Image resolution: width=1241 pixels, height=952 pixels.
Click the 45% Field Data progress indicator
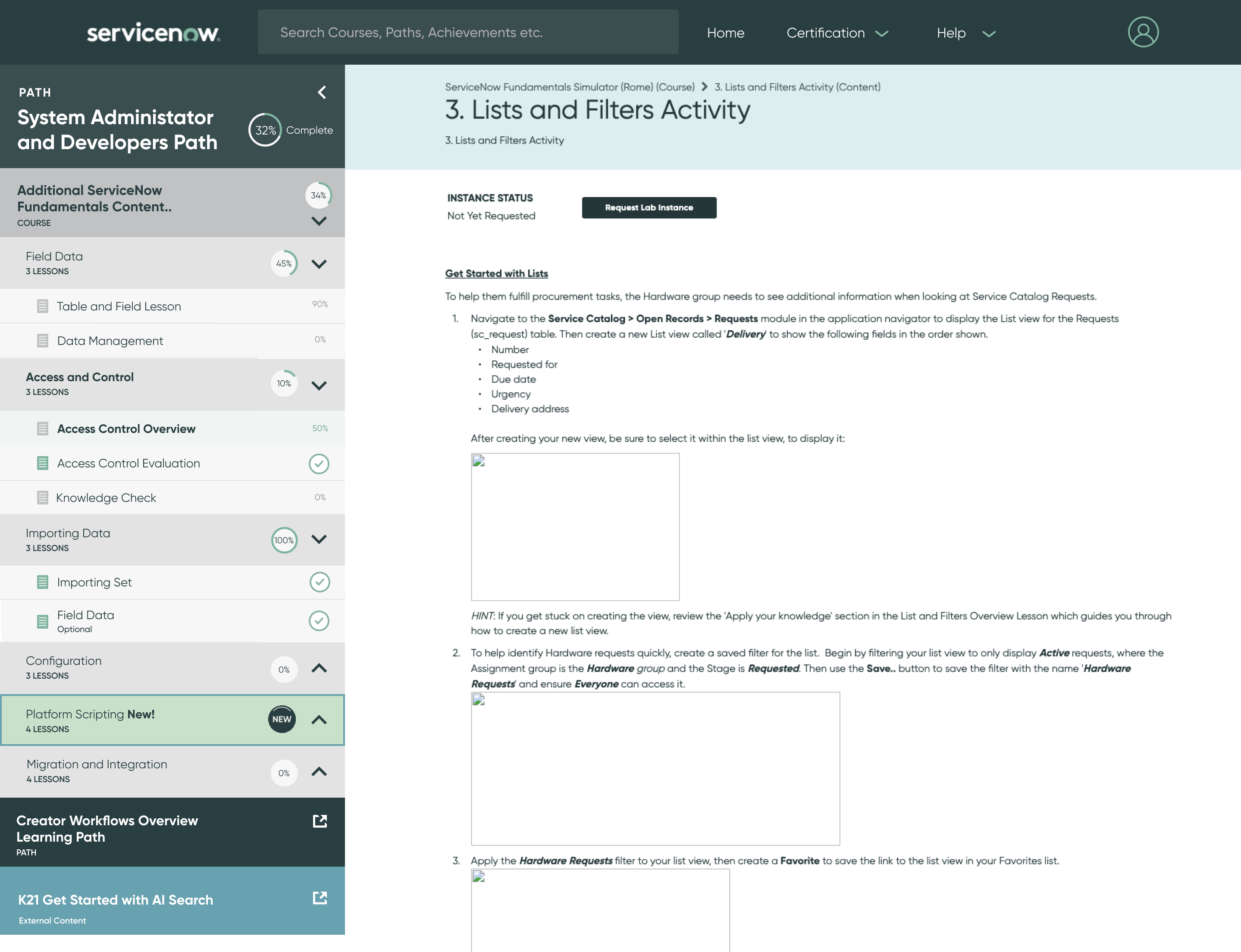pos(284,263)
